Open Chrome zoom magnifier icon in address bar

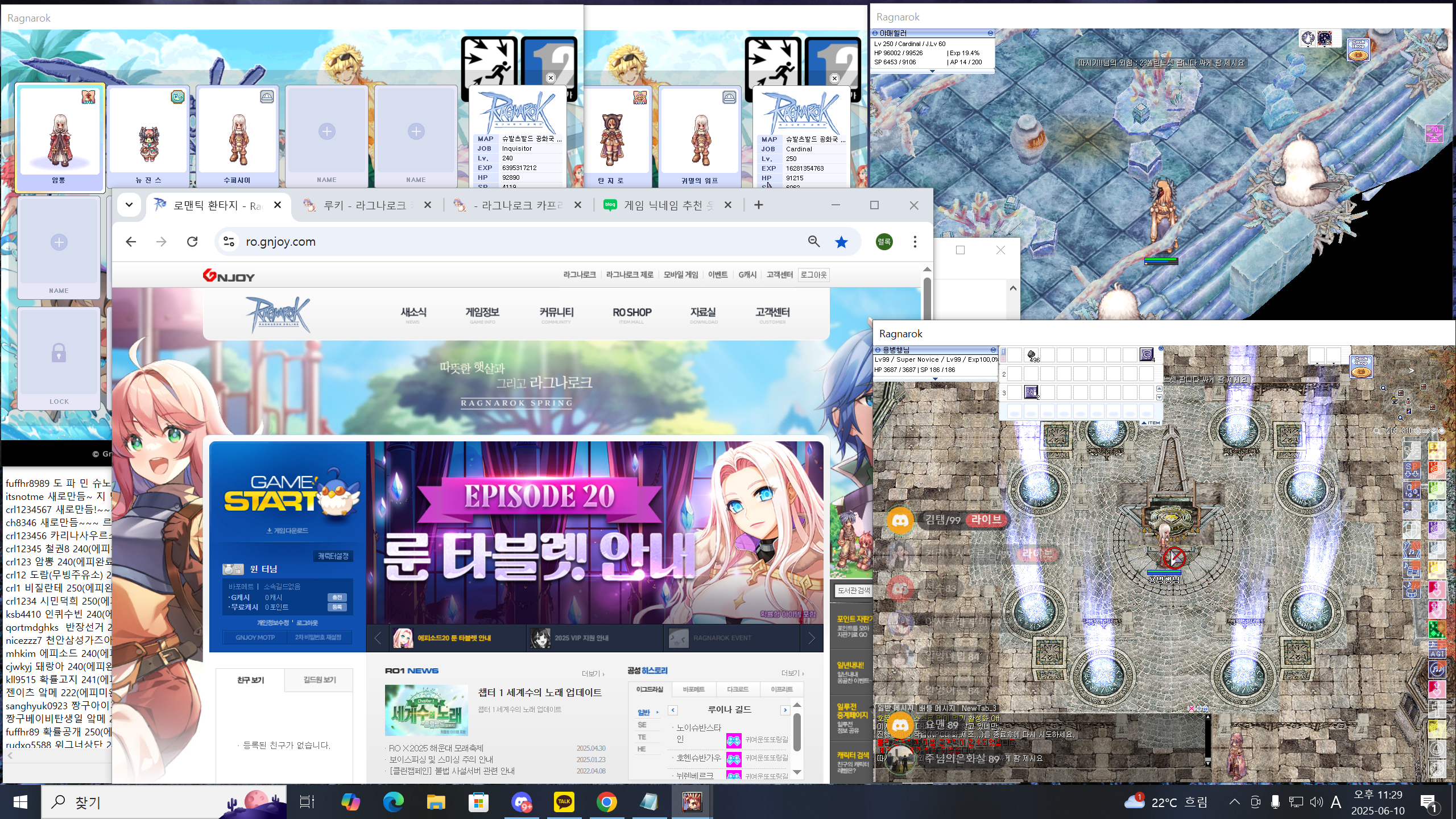pos(814,242)
